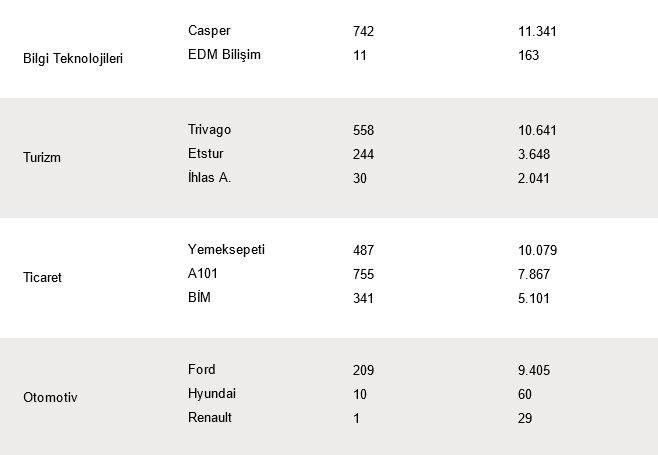Click Ford's value 9.405
Viewport: 658px width, 455px height.
(534, 371)
